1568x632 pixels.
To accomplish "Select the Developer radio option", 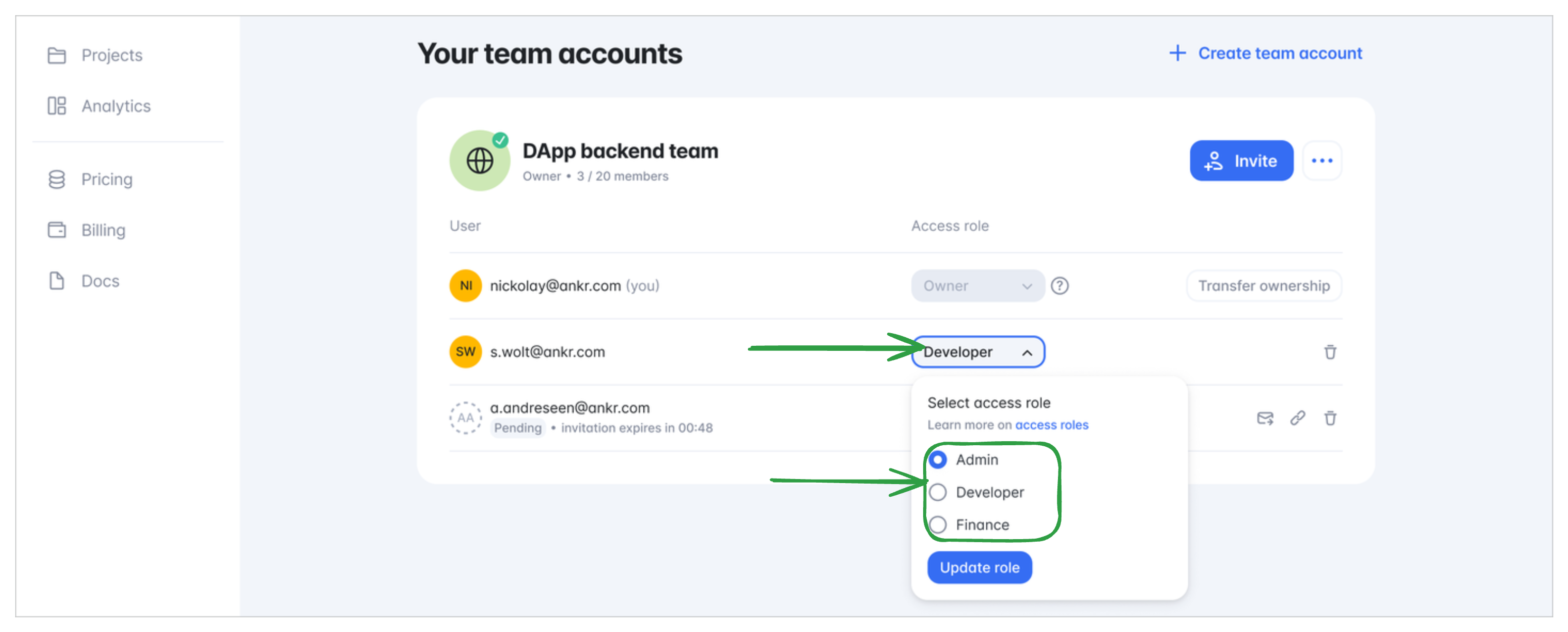I will click(938, 492).
